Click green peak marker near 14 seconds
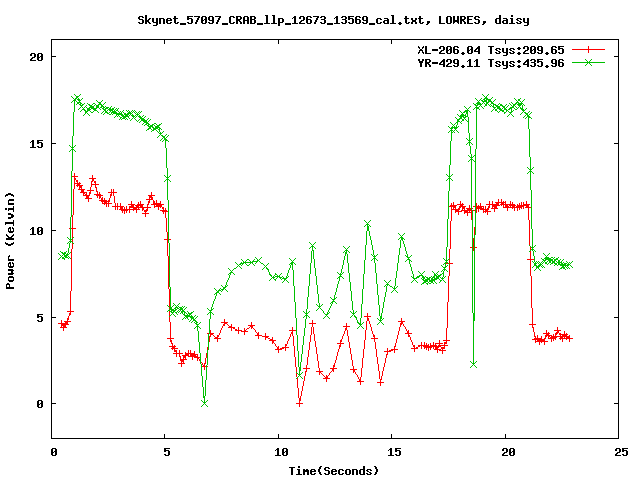Image resolution: width=640 pixels, height=480 pixels. (367, 224)
